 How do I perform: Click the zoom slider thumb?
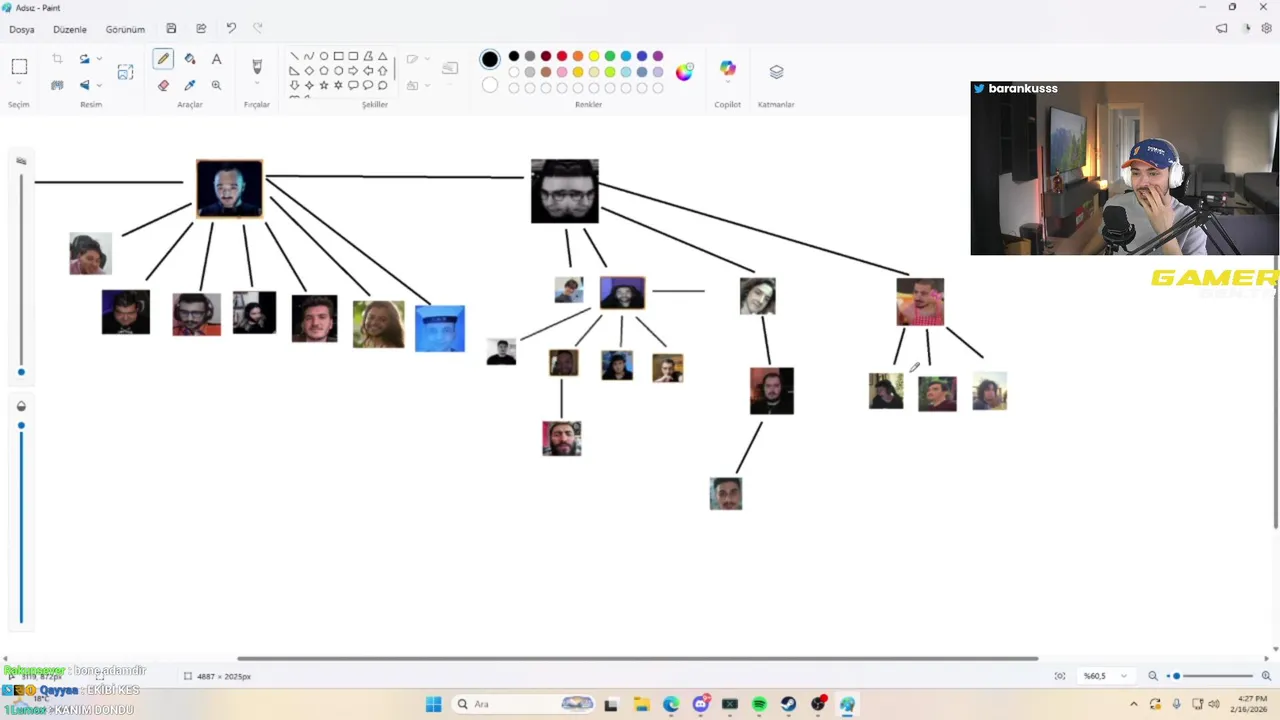pyautogui.click(x=1177, y=676)
